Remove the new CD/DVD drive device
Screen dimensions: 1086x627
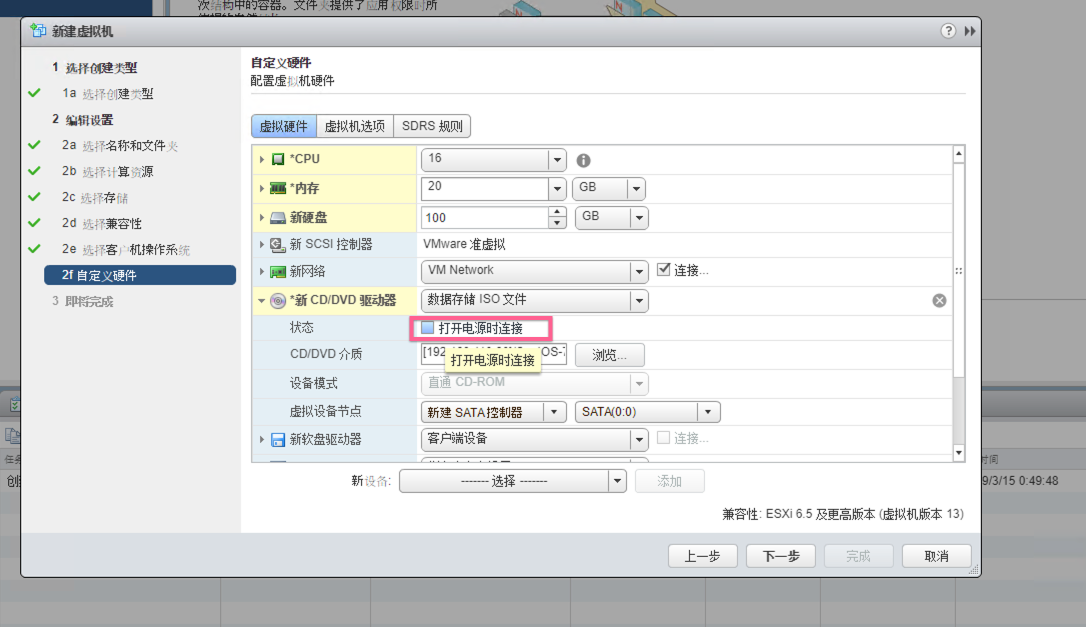click(x=939, y=300)
